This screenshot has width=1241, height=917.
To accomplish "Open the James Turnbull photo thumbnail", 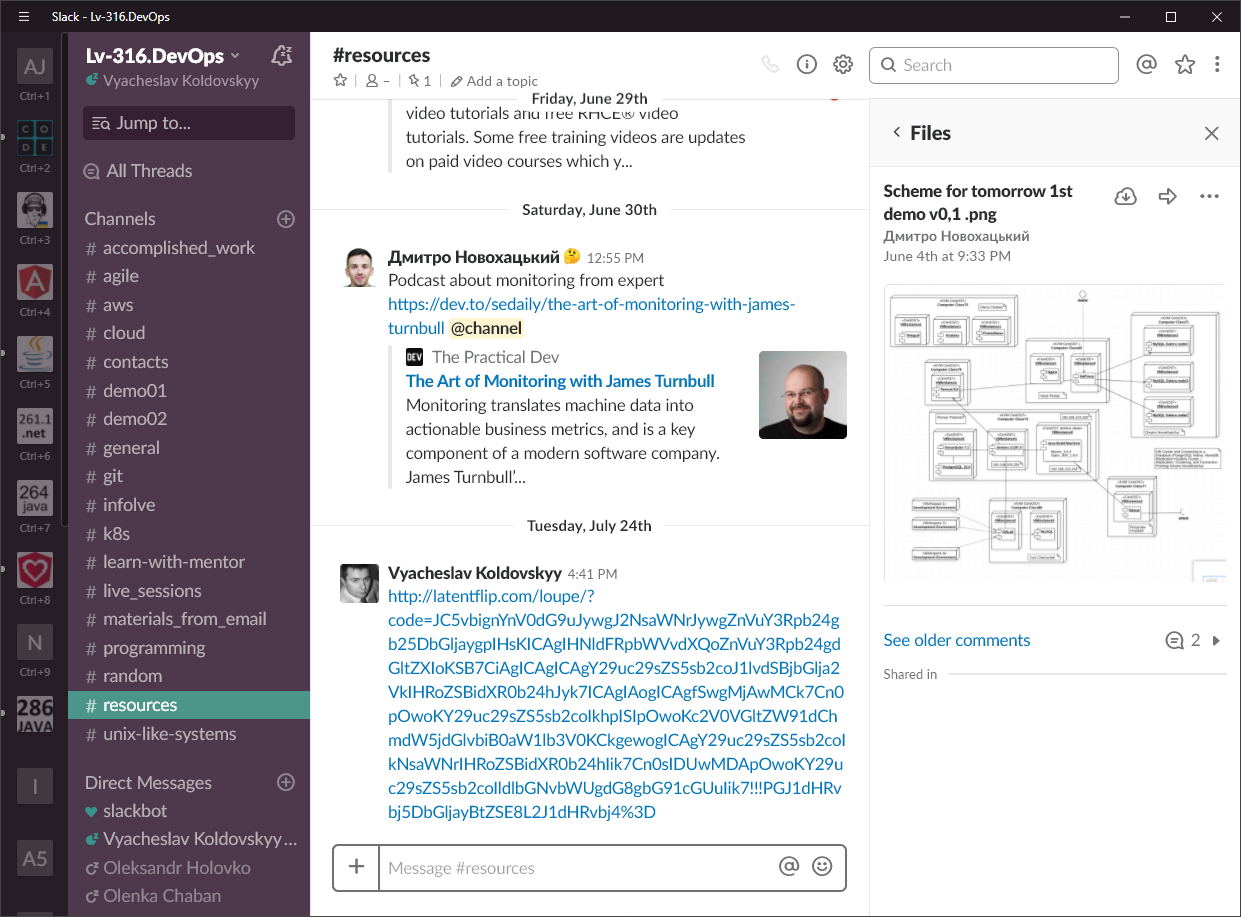I will 803,395.
